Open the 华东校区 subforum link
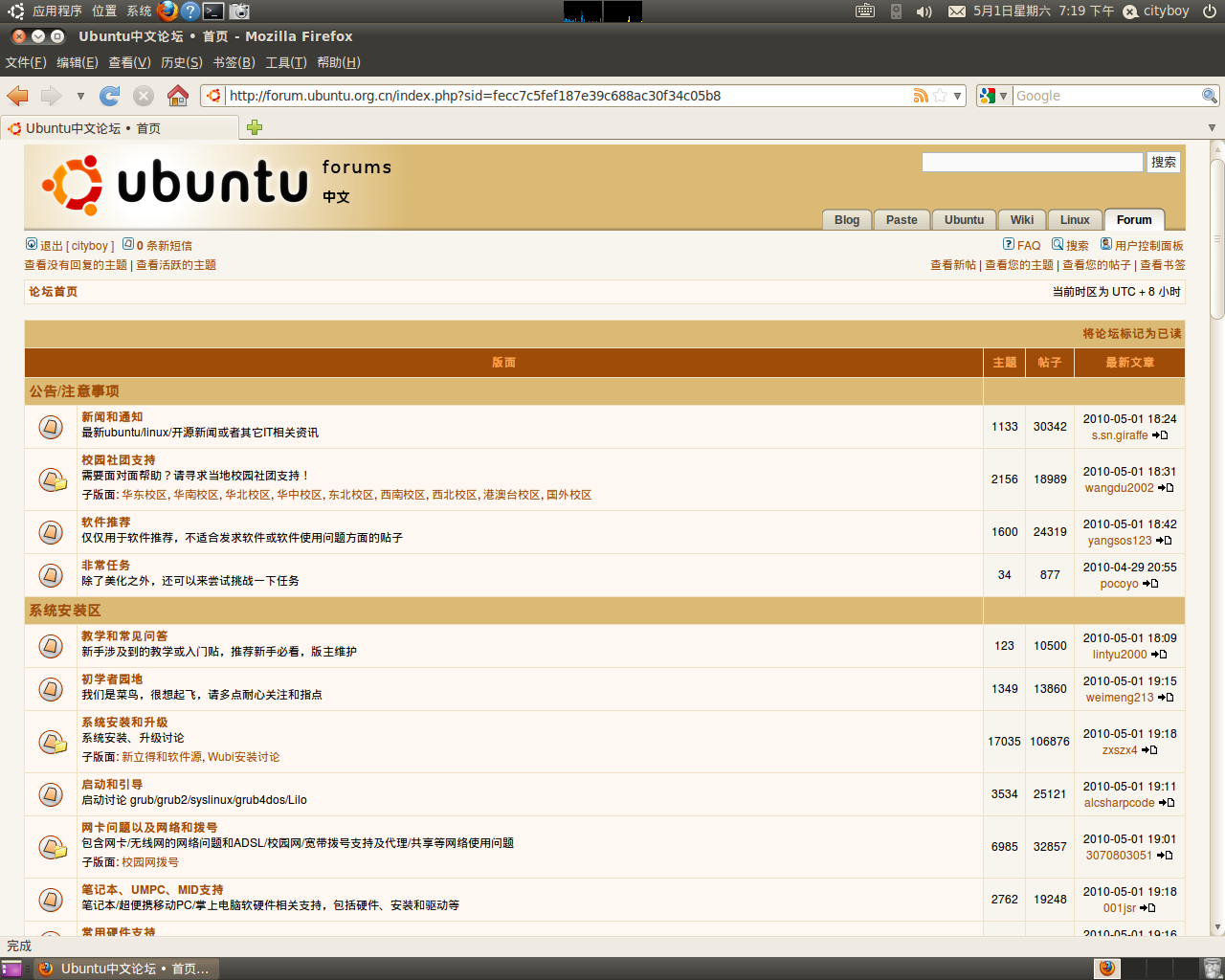The width and height of the screenshot is (1225, 980). 145,495
